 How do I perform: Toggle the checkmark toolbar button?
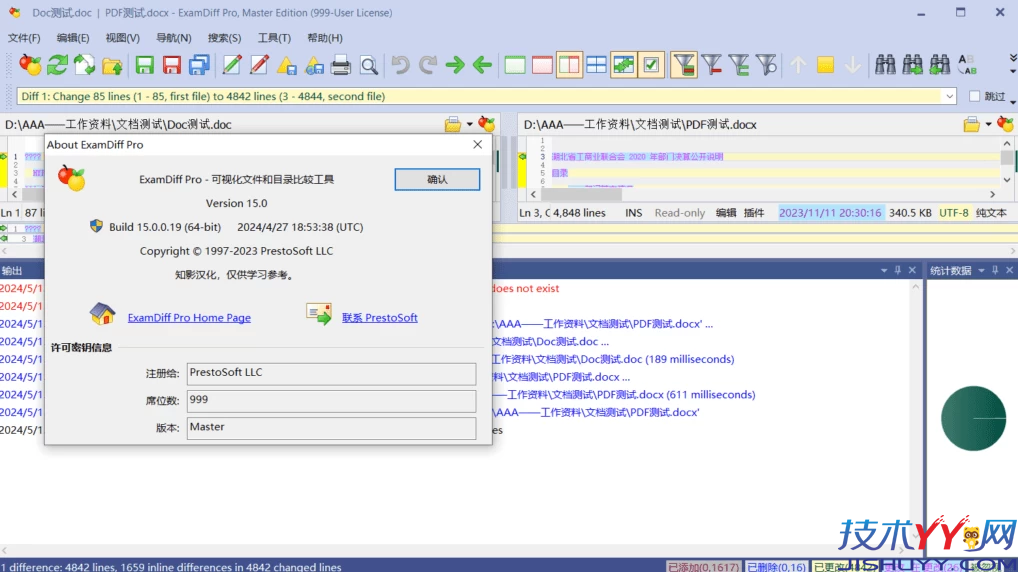[651, 65]
